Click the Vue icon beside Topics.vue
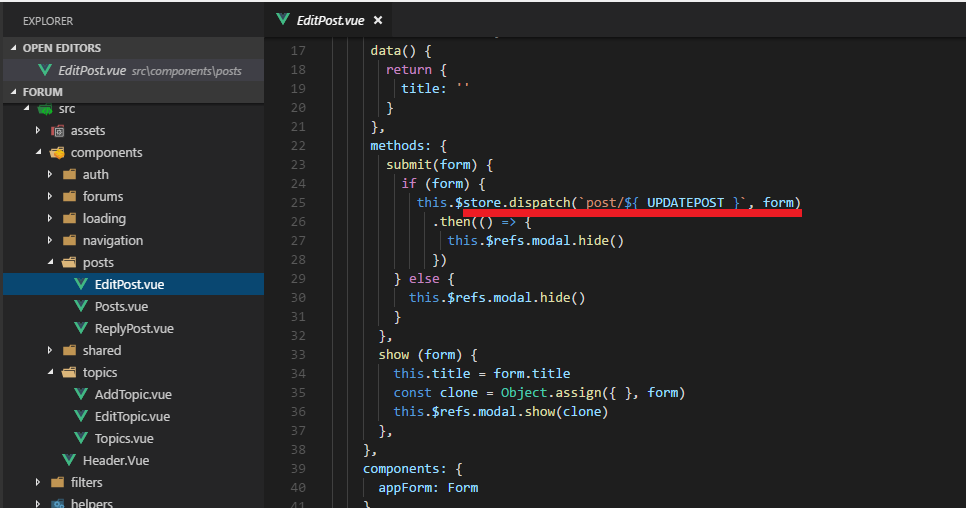966x508 pixels. [x=81, y=438]
